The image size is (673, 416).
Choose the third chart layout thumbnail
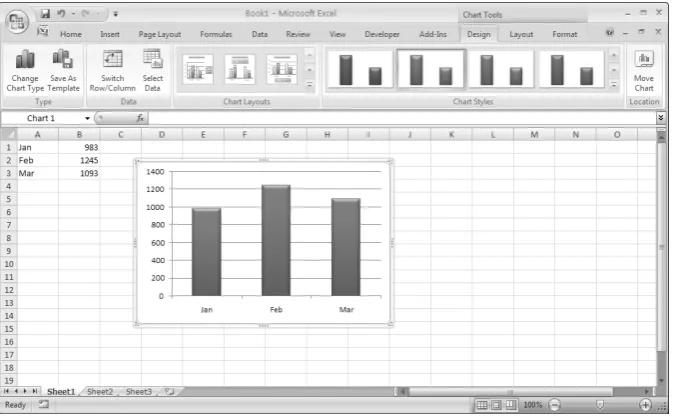(x=282, y=69)
